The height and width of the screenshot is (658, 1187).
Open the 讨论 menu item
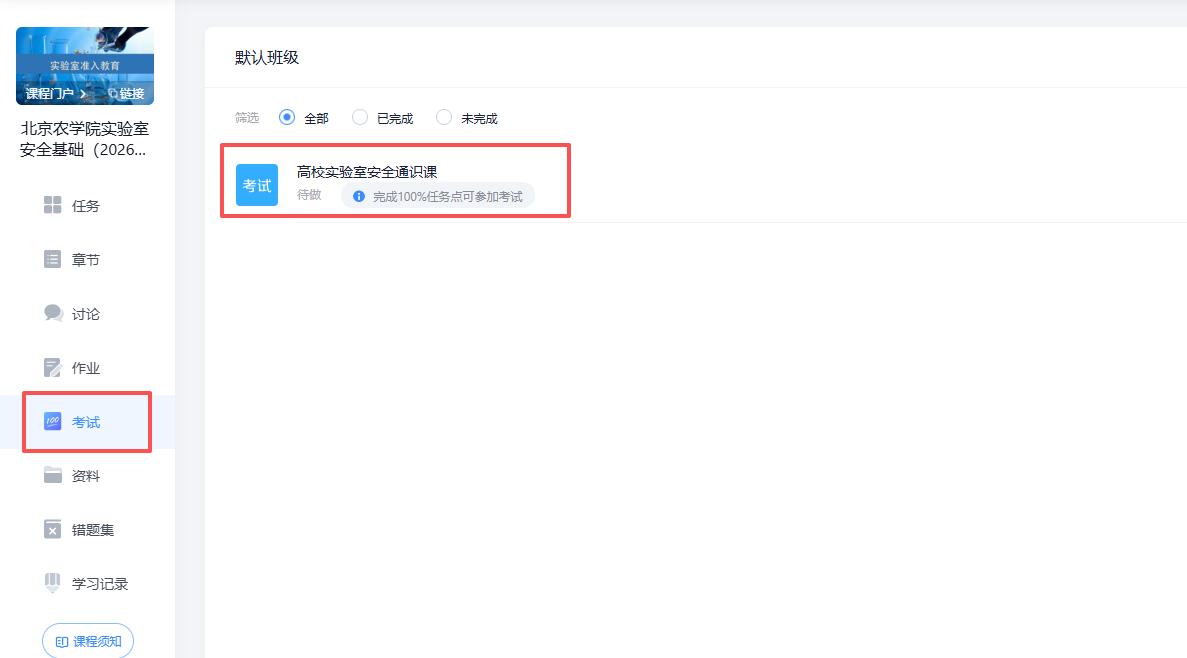coord(86,314)
